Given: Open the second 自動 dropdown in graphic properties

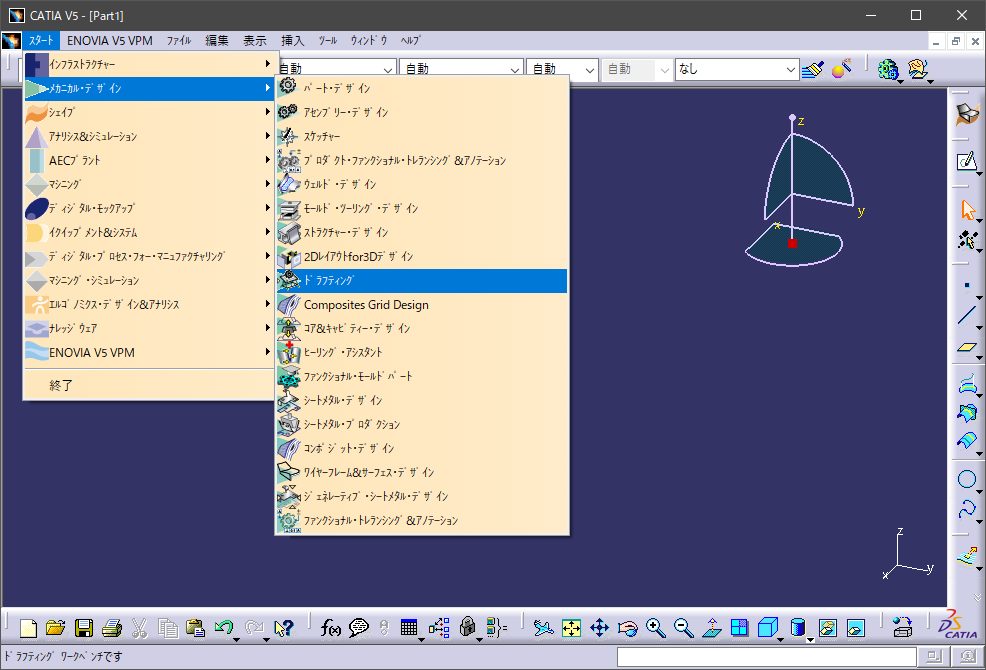Looking at the screenshot, I should pyautogui.click(x=515, y=69).
